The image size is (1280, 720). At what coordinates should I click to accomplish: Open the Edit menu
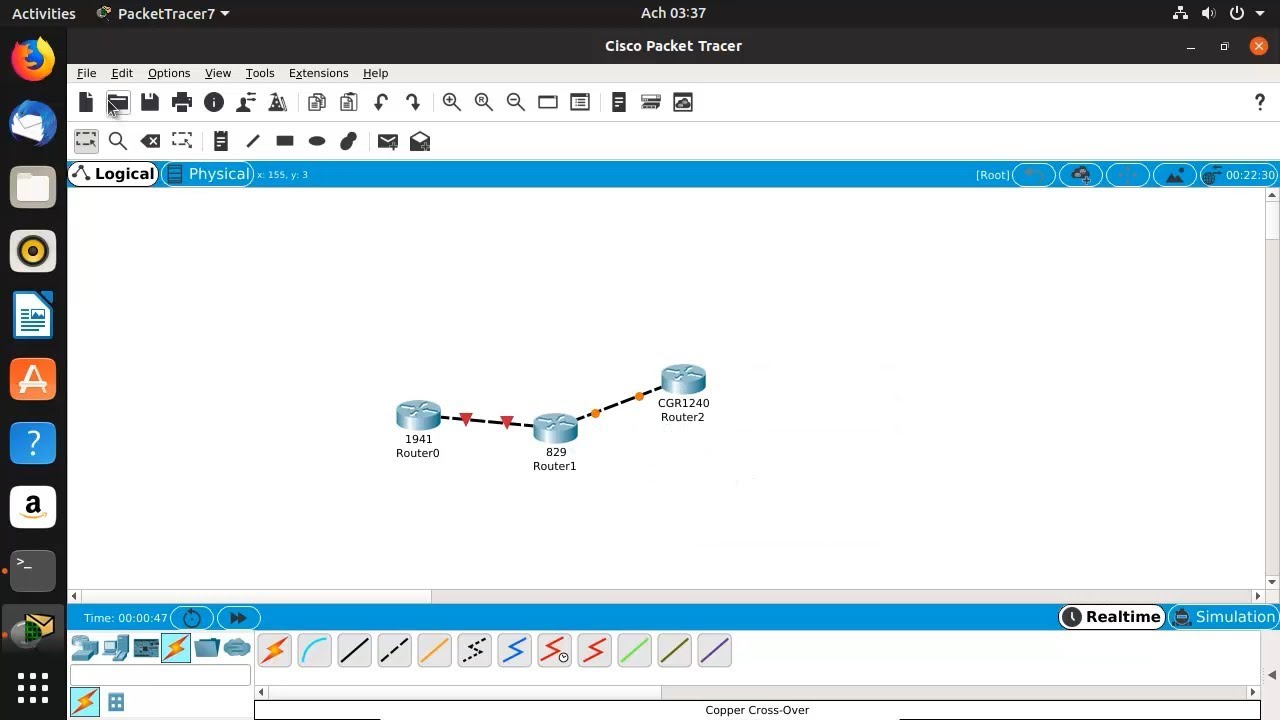pos(122,73)
